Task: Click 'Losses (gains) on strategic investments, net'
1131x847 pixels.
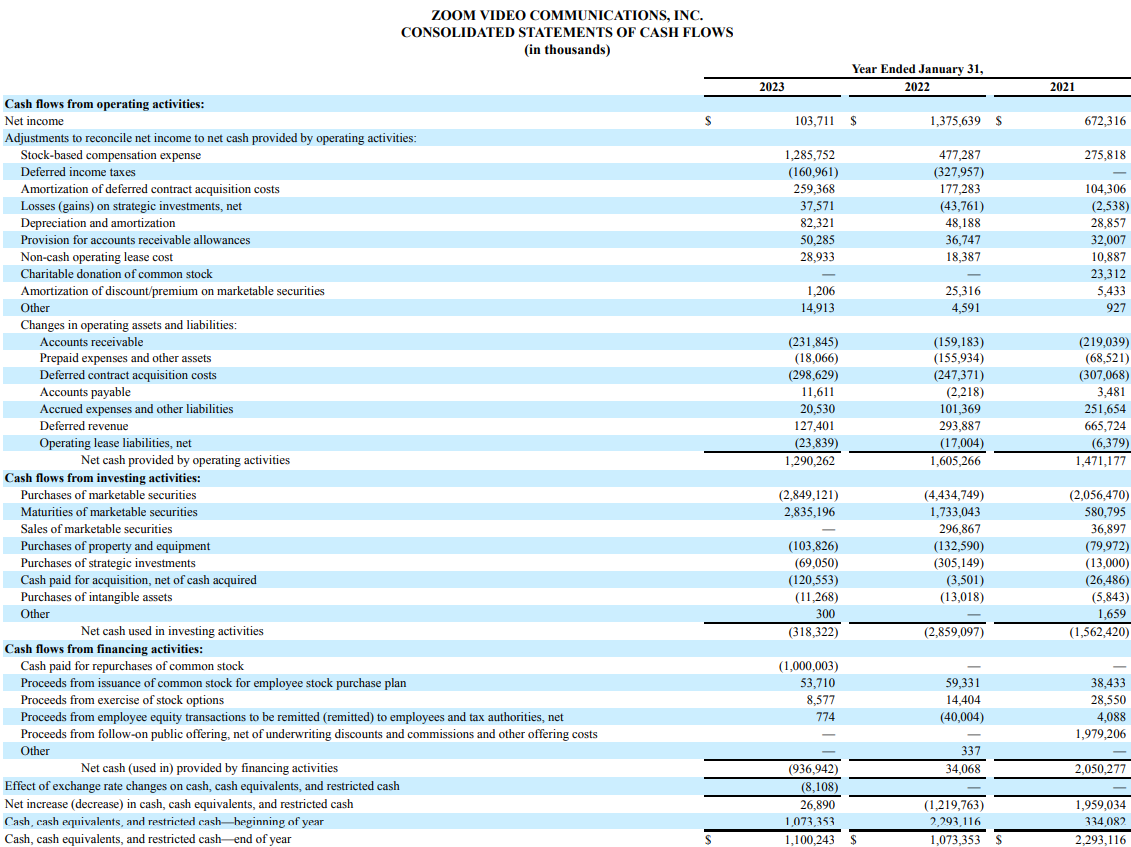Action: [x=131, y=206]
